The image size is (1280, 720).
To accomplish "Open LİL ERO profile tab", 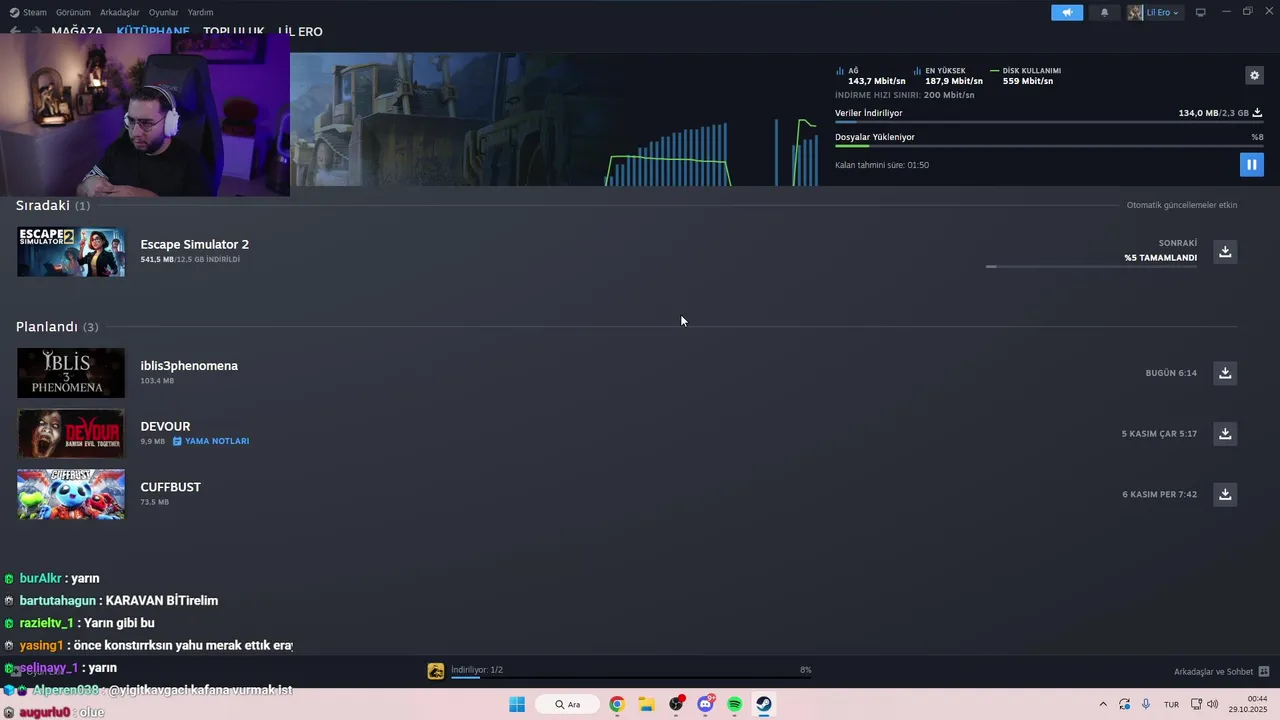I will 300,31.
